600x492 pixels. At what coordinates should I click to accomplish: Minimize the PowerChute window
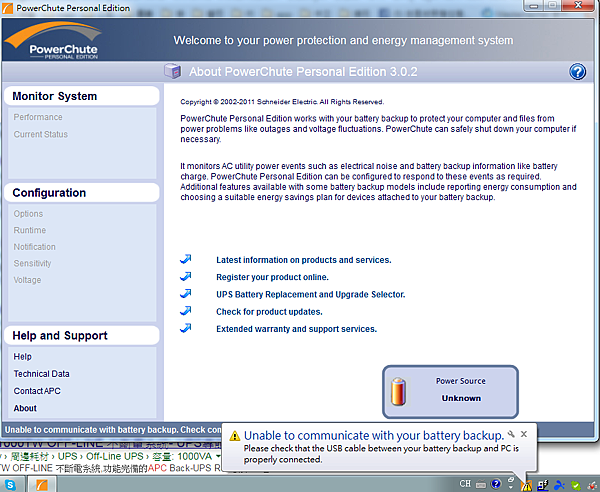[534, 5]
